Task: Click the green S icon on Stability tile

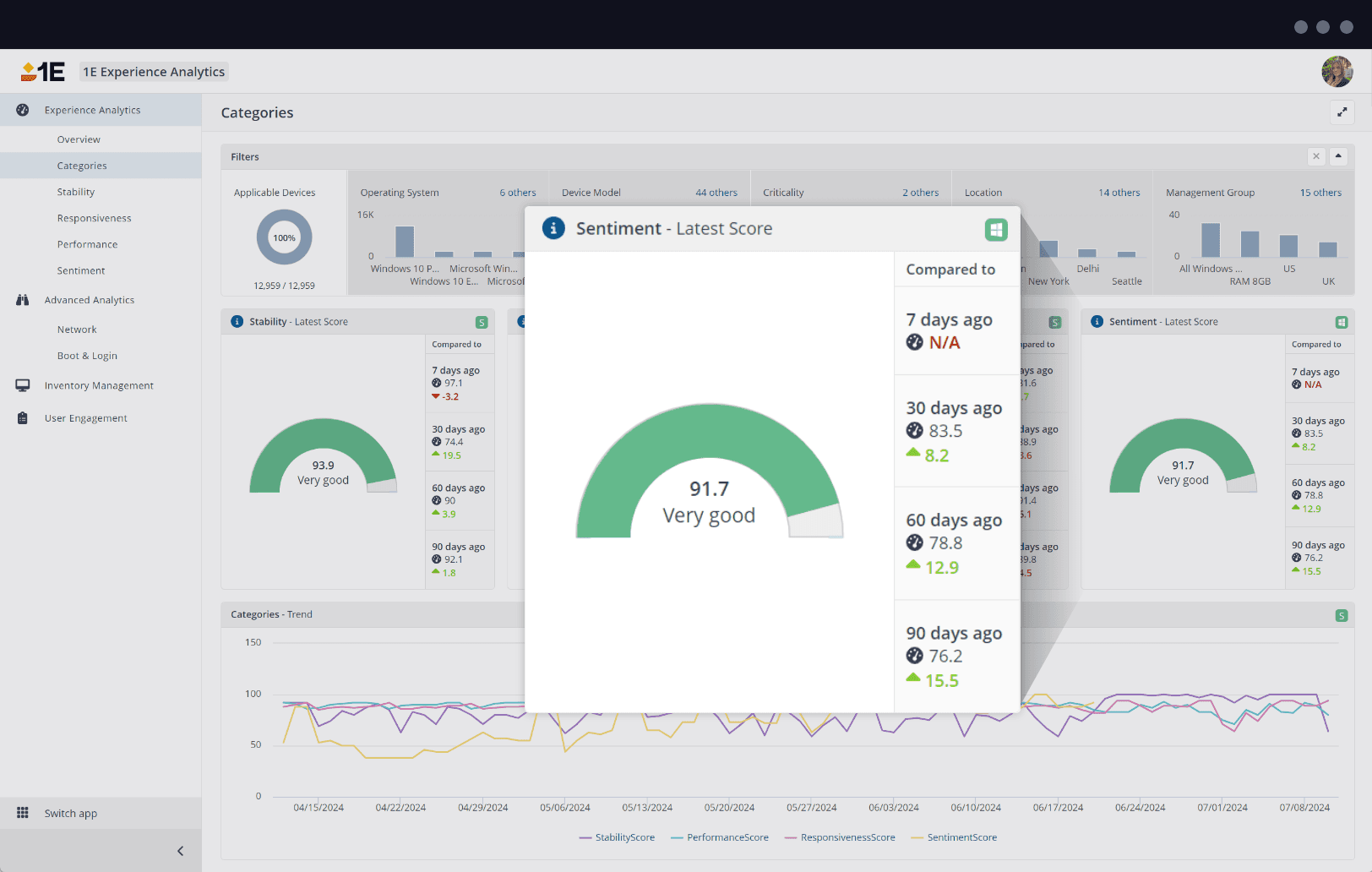Action: click(x=482, y=323)
